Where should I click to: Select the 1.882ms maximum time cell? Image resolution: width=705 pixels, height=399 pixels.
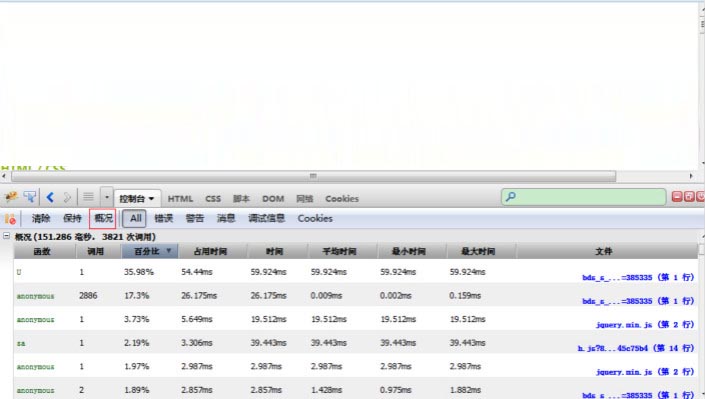click(x=465, y=390)
